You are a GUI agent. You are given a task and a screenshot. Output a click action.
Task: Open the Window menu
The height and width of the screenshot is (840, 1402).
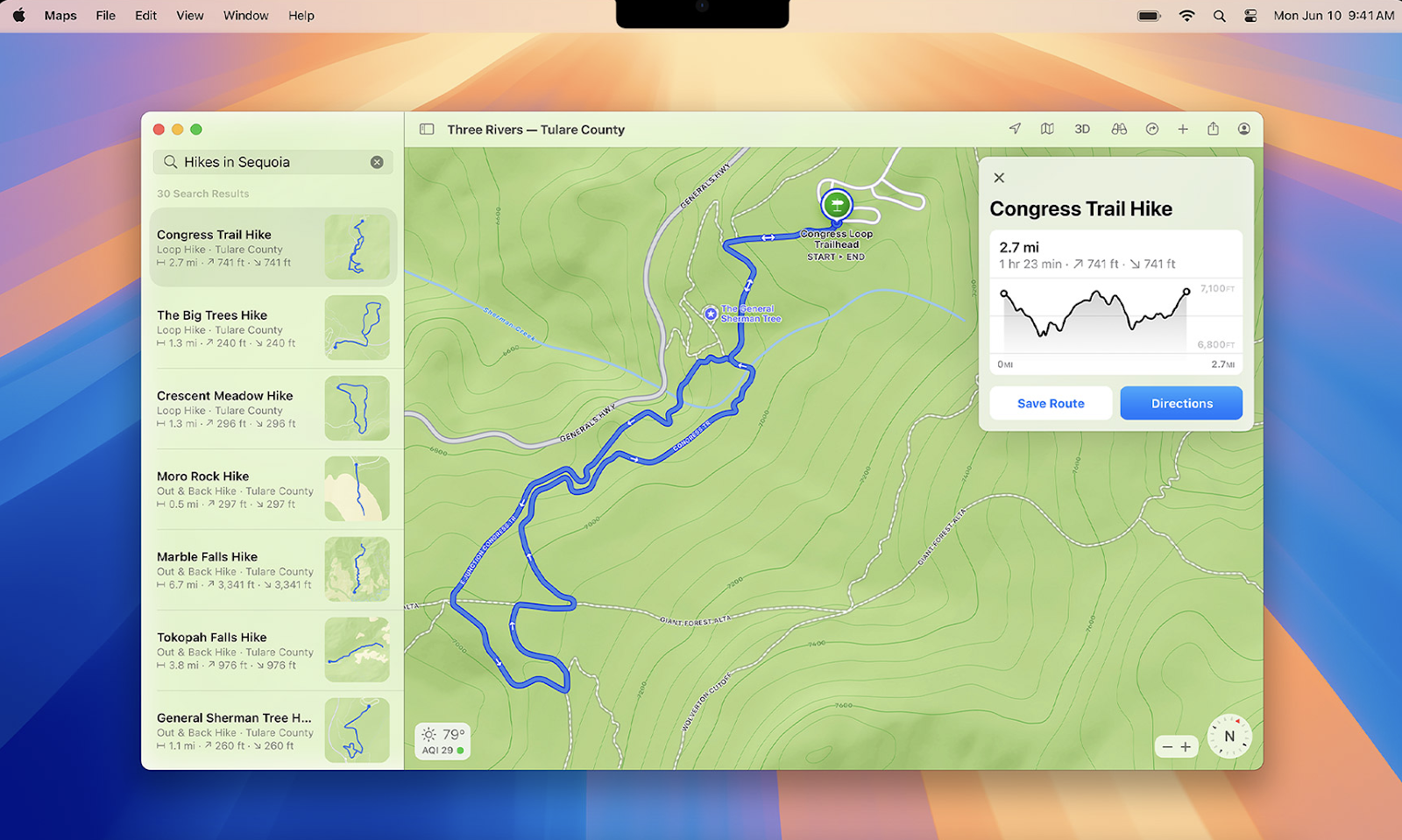tap(245, 16)
